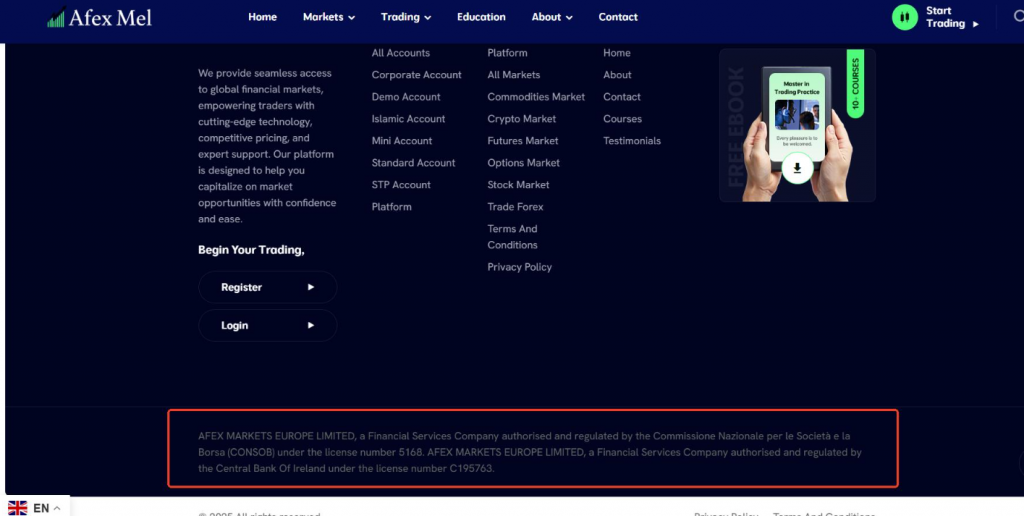This screenshot has height=516, width=1024.
Task: Open the Courses footer link
Action: 622,119
